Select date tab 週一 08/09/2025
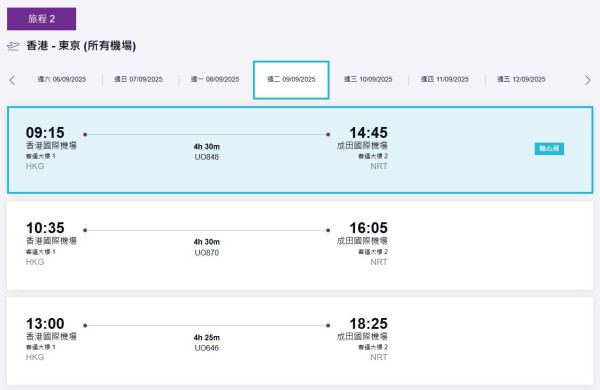 (215, 79)
